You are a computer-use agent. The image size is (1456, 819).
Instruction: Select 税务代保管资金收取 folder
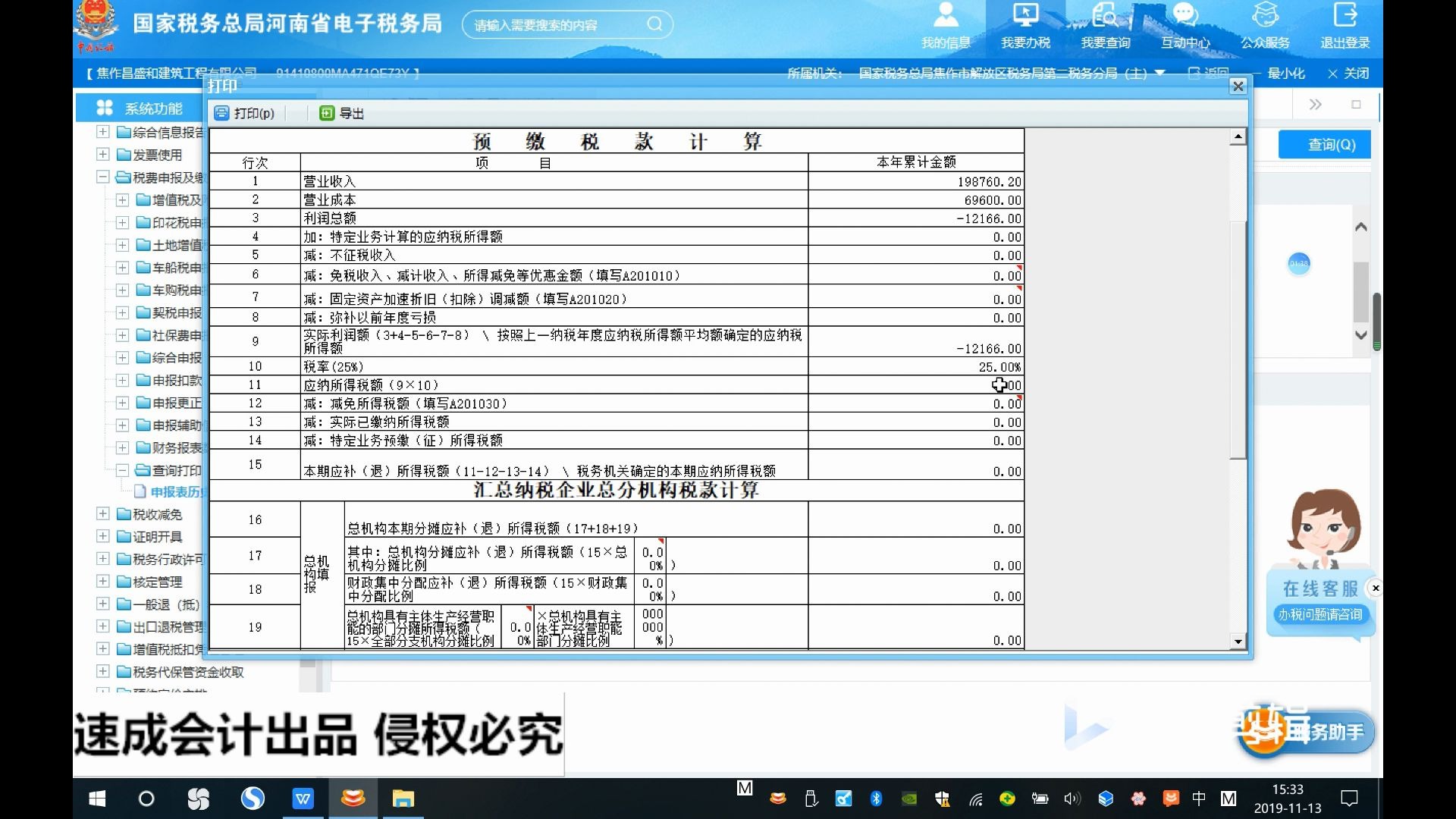click(180, 672)
